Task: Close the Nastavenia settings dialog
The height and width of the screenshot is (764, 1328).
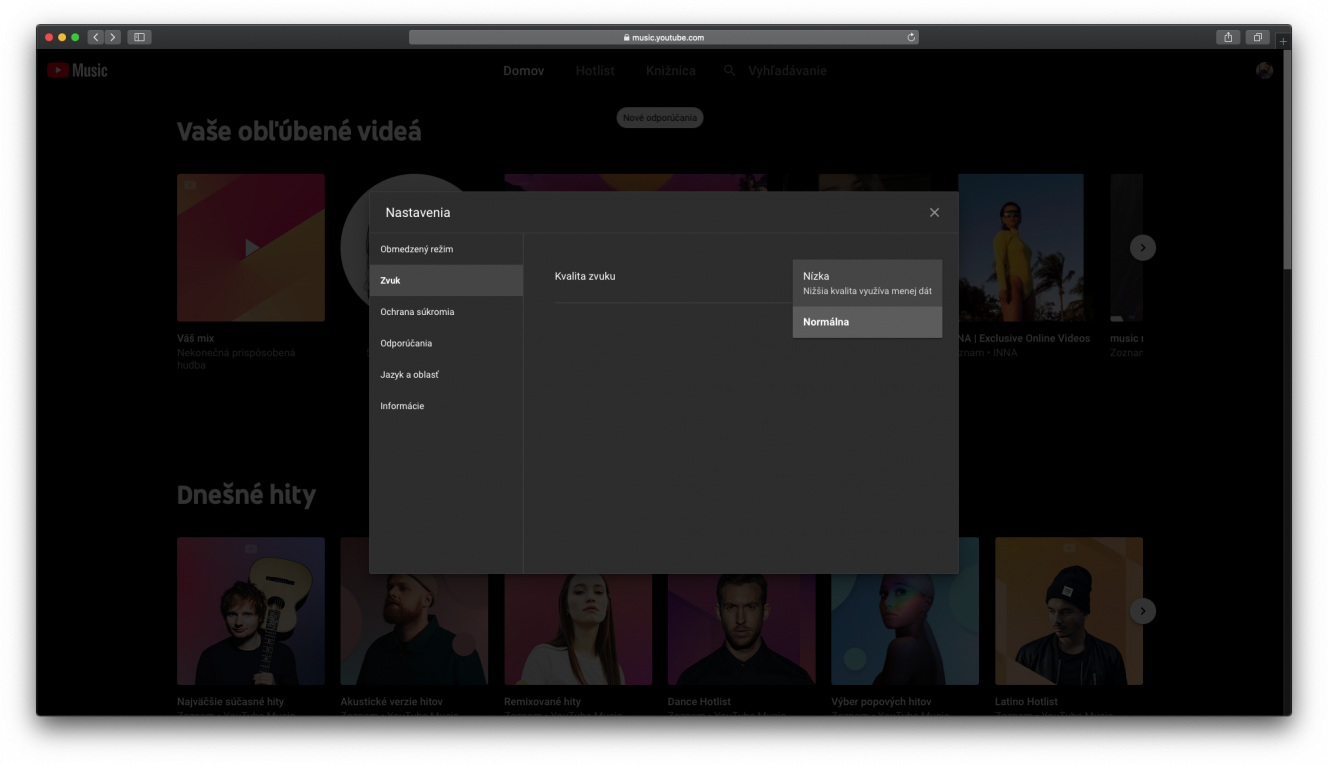Action: [934, 212]
